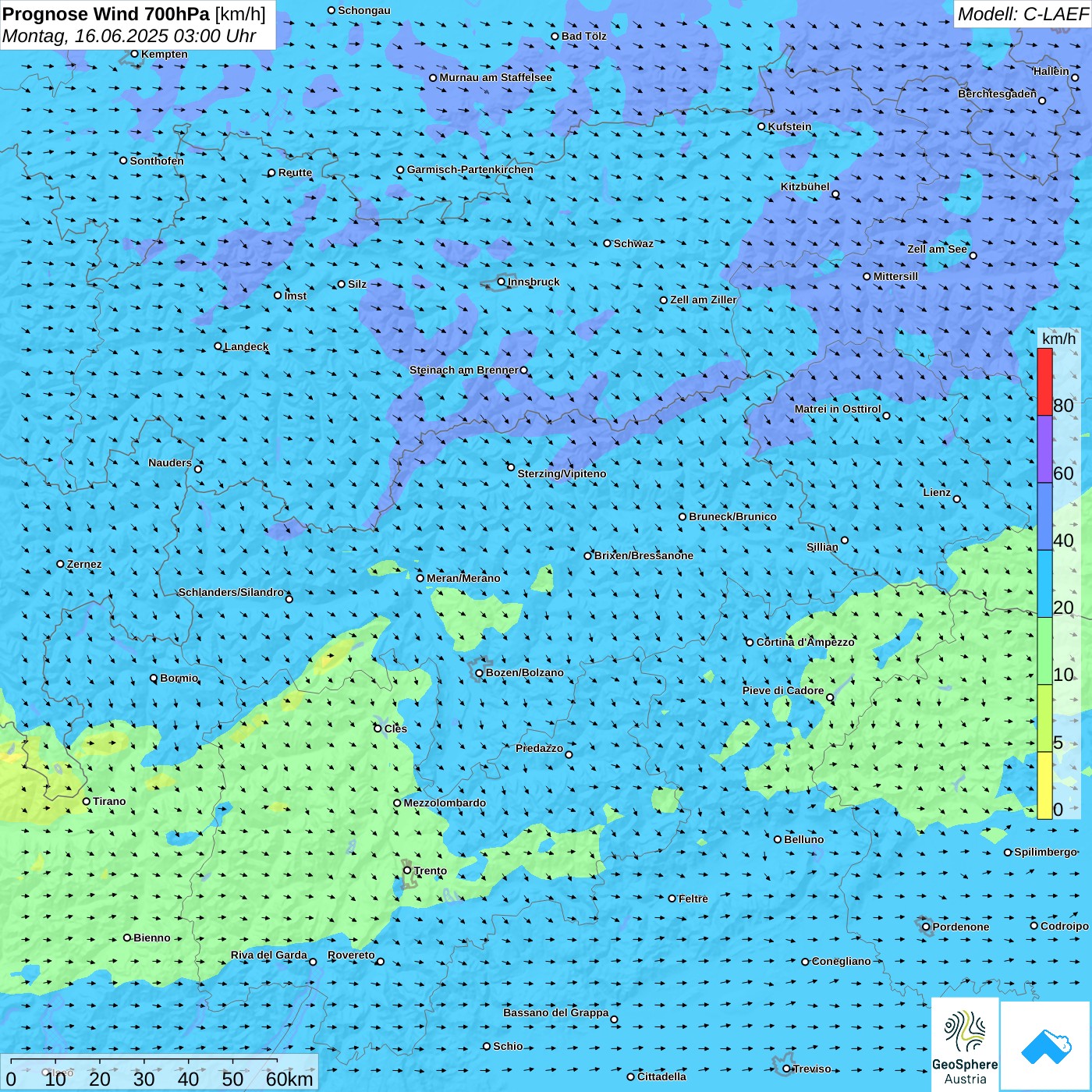Click the 'km/h' legend heading
1092x1092 pixels.
pos(1058,339)
